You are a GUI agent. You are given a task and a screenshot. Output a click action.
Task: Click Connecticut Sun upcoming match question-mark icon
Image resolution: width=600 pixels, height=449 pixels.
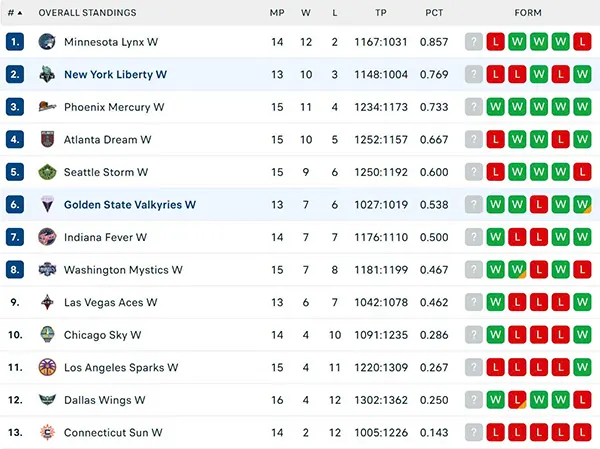tap(474, 432)
